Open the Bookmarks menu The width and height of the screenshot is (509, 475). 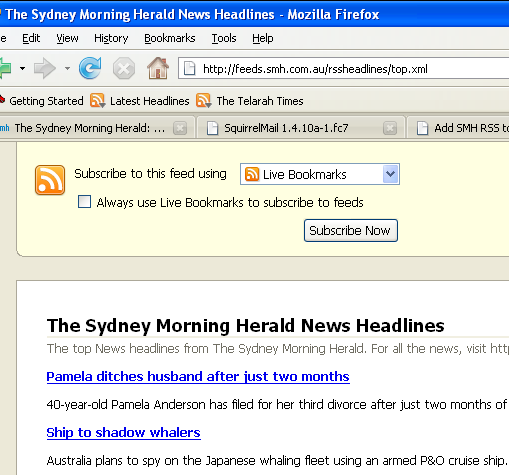170,38
